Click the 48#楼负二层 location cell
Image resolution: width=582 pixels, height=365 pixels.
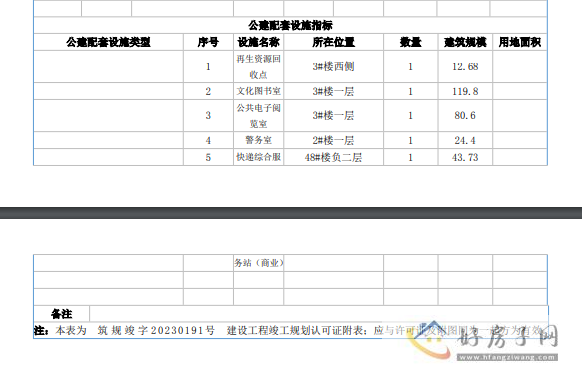(x=333, y=157)
